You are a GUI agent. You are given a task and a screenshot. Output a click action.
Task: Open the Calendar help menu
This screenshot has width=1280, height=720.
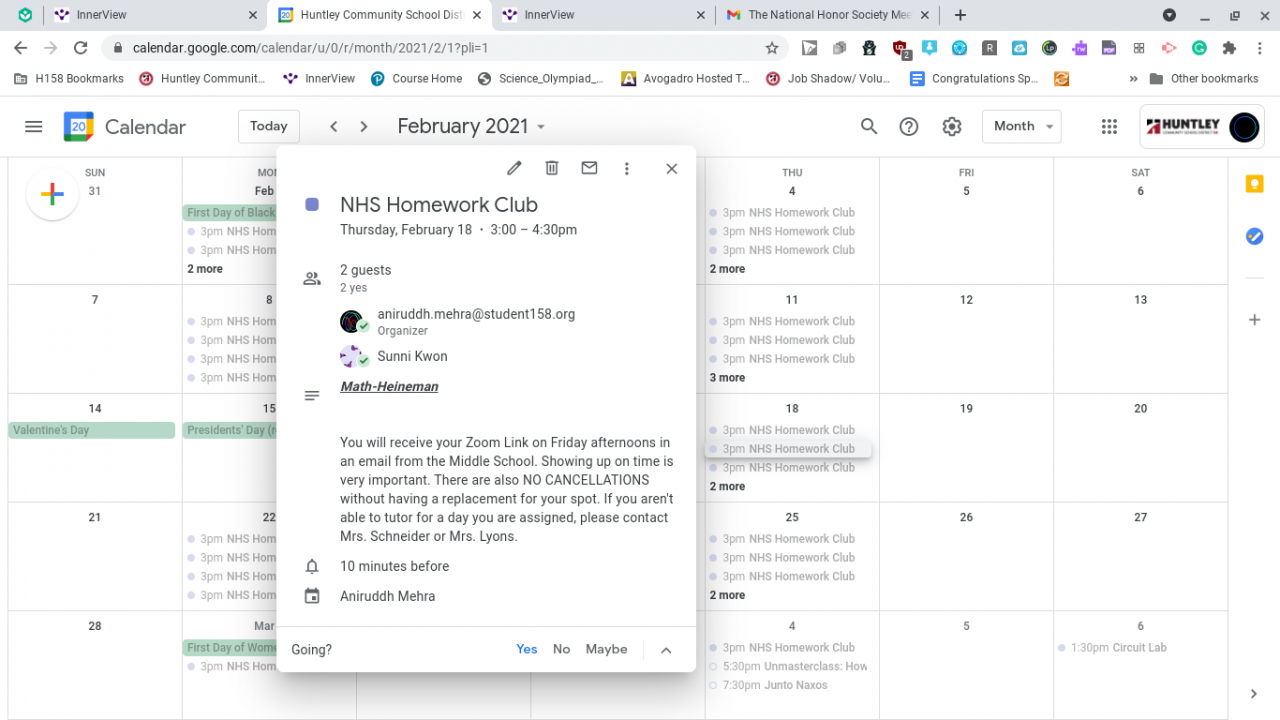coord(909,127)
